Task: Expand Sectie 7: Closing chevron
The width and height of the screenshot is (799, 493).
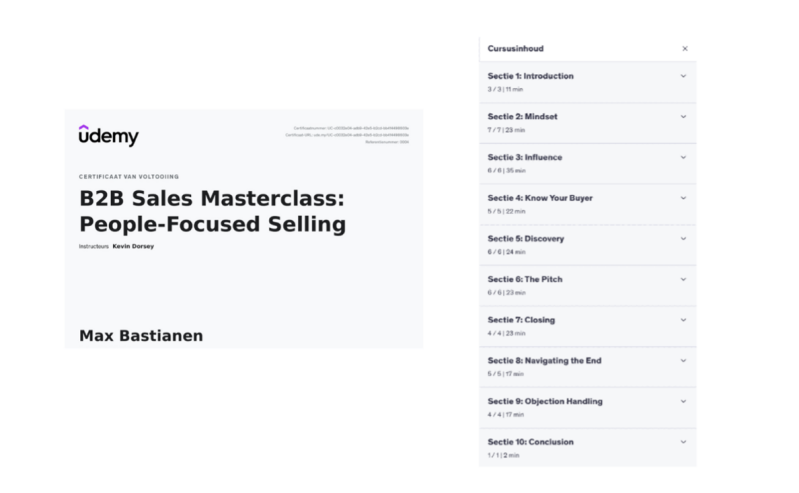Action: (x=684, y=320)
